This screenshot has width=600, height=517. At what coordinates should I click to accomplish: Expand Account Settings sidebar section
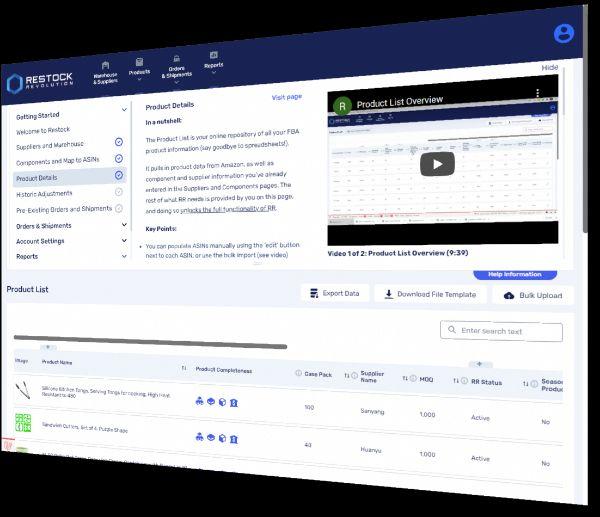(x=124, y=240)
